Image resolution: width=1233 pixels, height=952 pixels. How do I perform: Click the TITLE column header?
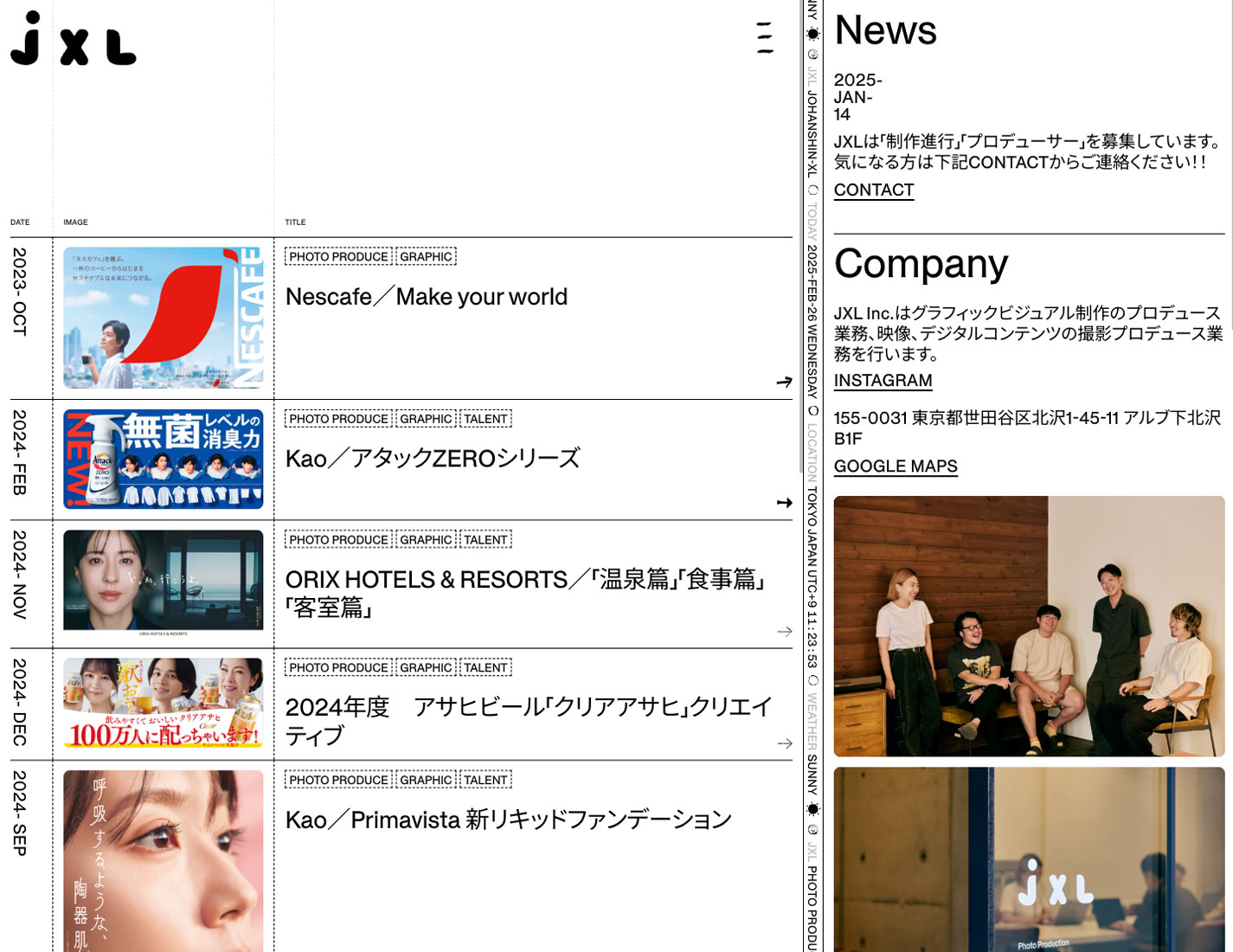tap(295, 222)
